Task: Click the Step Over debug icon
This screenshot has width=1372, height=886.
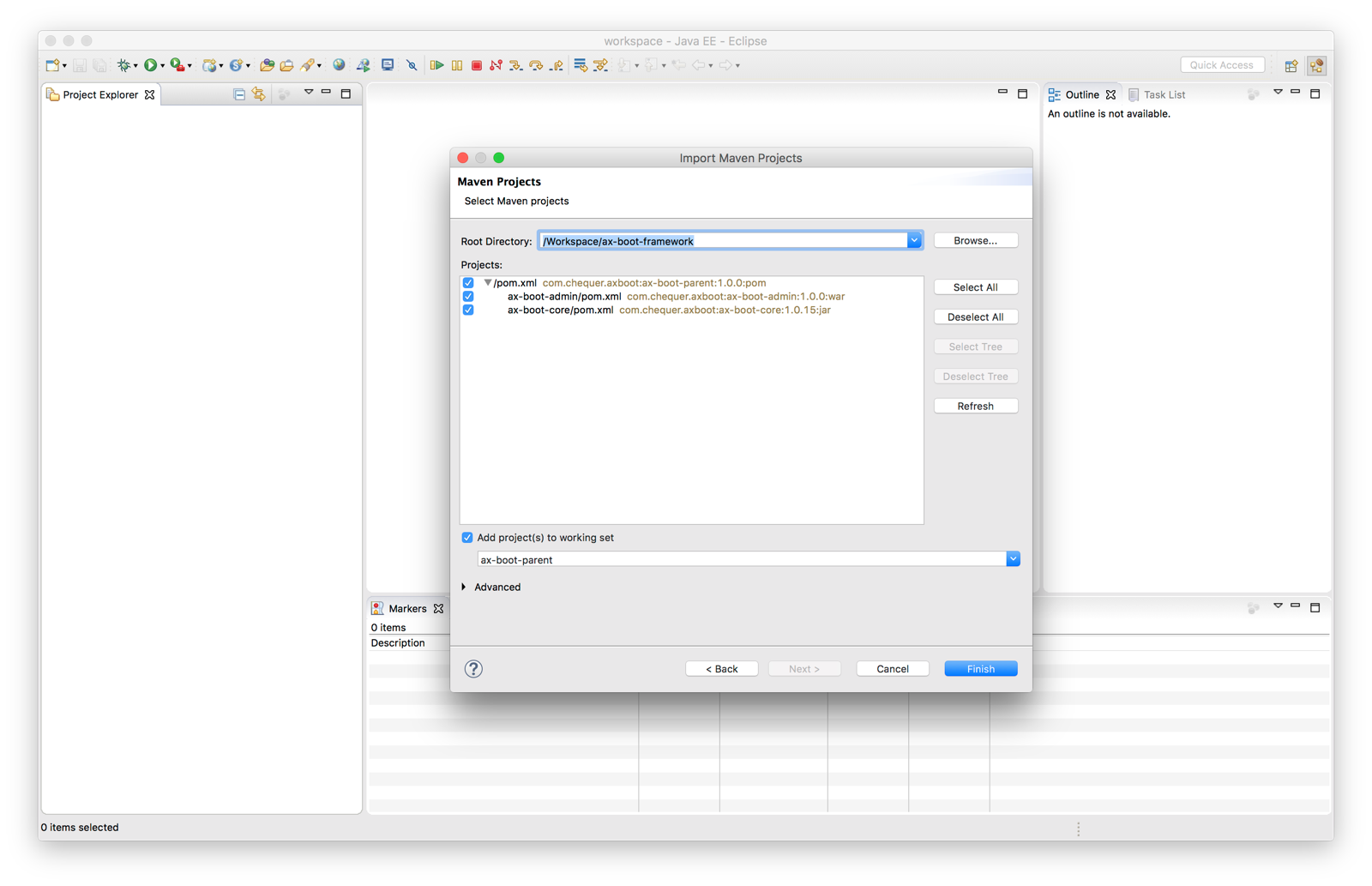Action: (x=536, y=65)
